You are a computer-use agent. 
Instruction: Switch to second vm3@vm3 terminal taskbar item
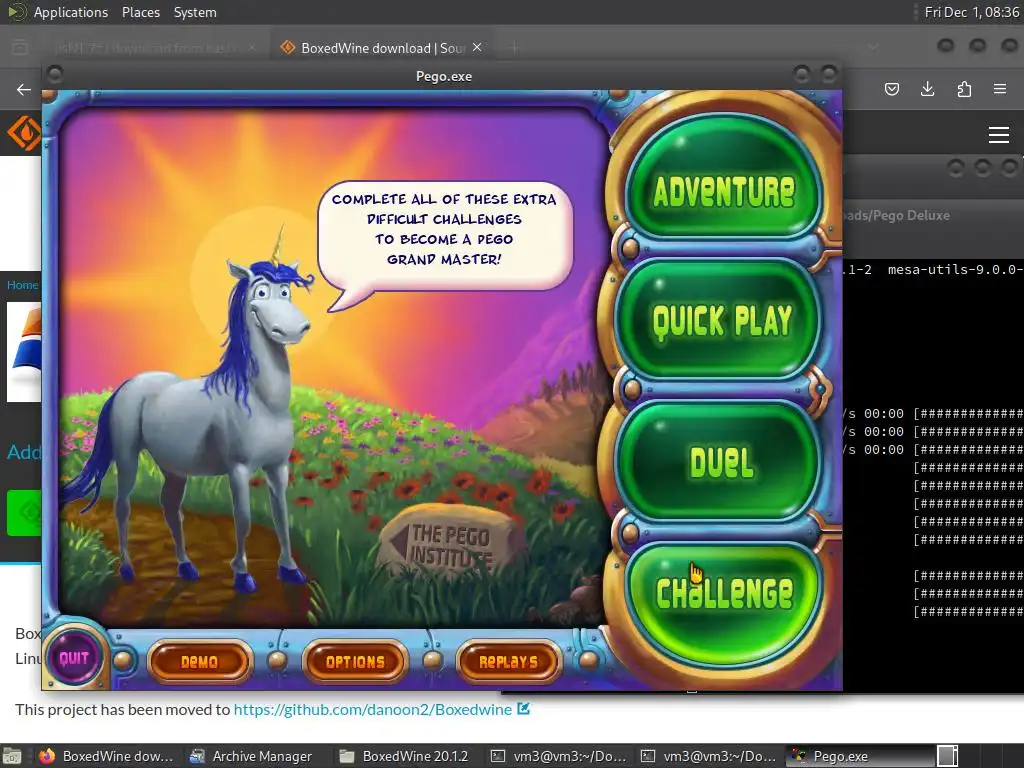point(709,756)
